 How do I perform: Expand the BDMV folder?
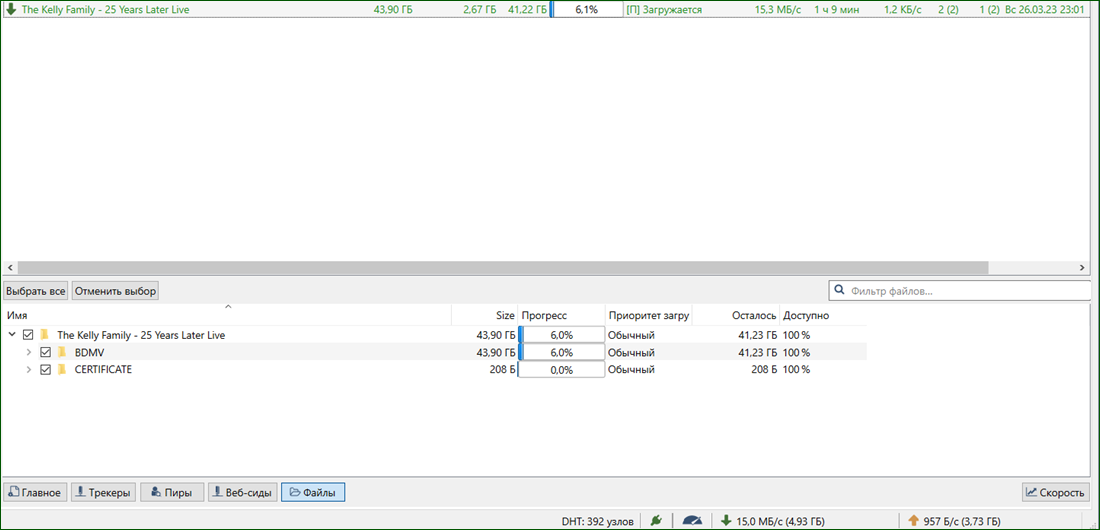coord(29,352)
